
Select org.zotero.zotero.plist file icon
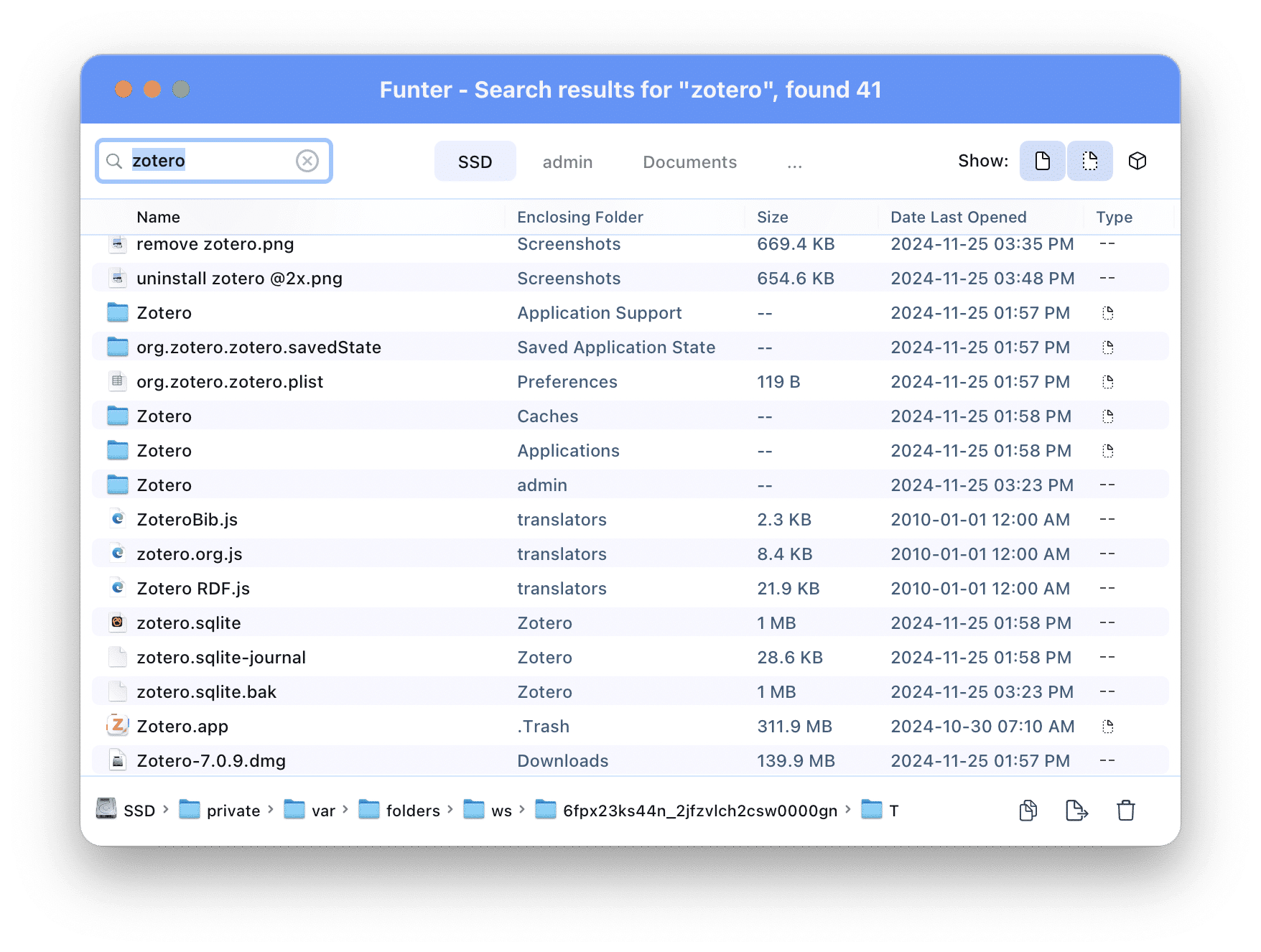(118, 381)
